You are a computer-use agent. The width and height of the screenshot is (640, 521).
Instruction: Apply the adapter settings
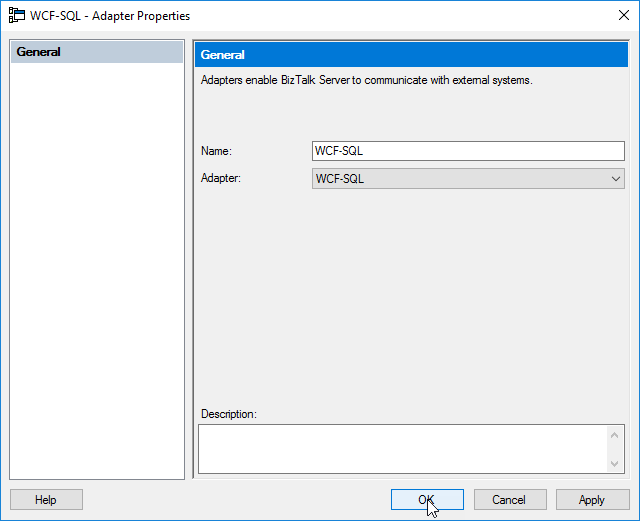(592, 500)
